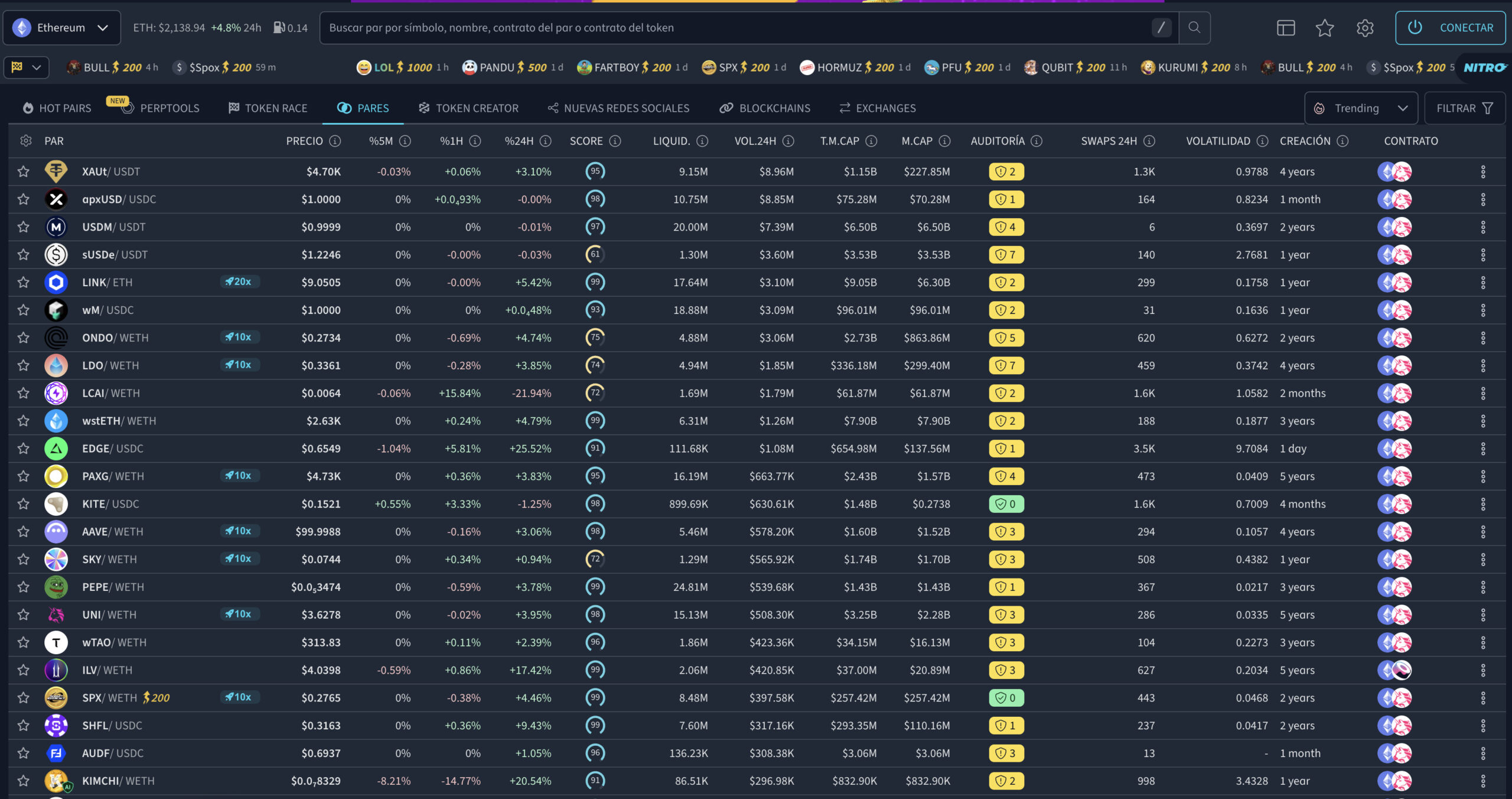Open the app settings gear in the top bar
The width and height of the screenshot is (1512, 799).
tap(1365, 27)
